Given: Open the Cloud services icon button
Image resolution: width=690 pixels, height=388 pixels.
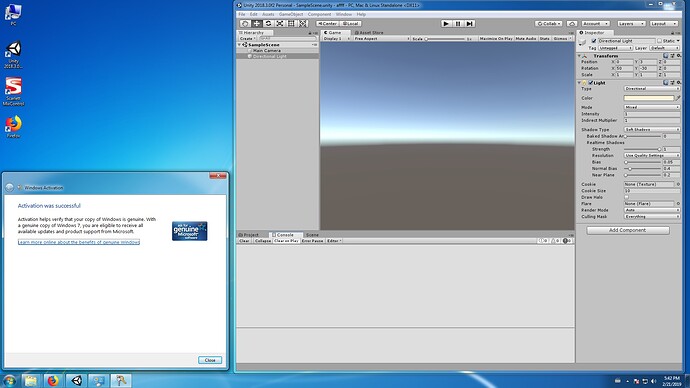Looking at the screenshot, I should tap(572, 23).
